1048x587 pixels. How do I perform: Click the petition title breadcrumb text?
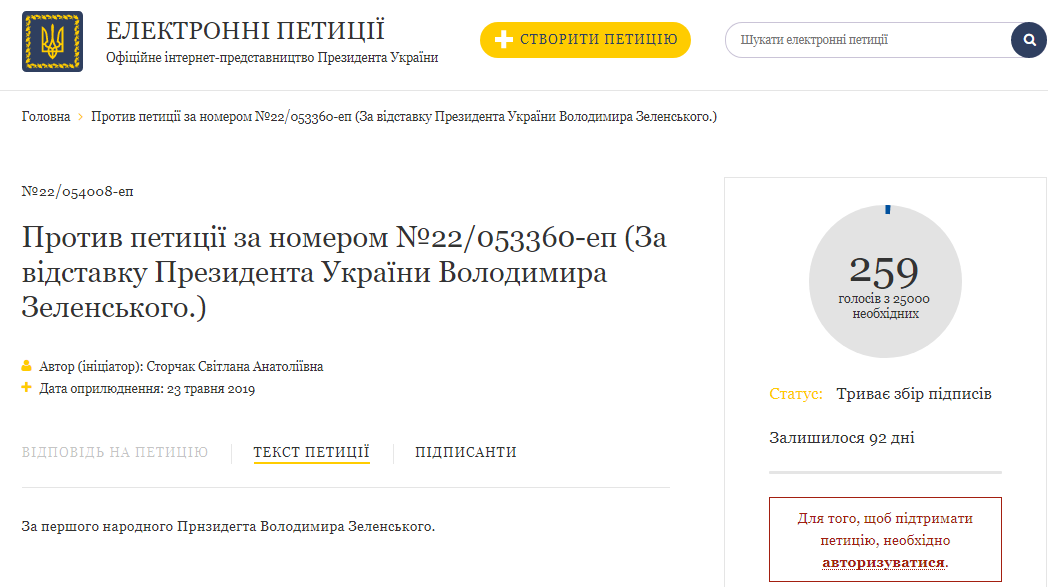click(x=404, y=117)
